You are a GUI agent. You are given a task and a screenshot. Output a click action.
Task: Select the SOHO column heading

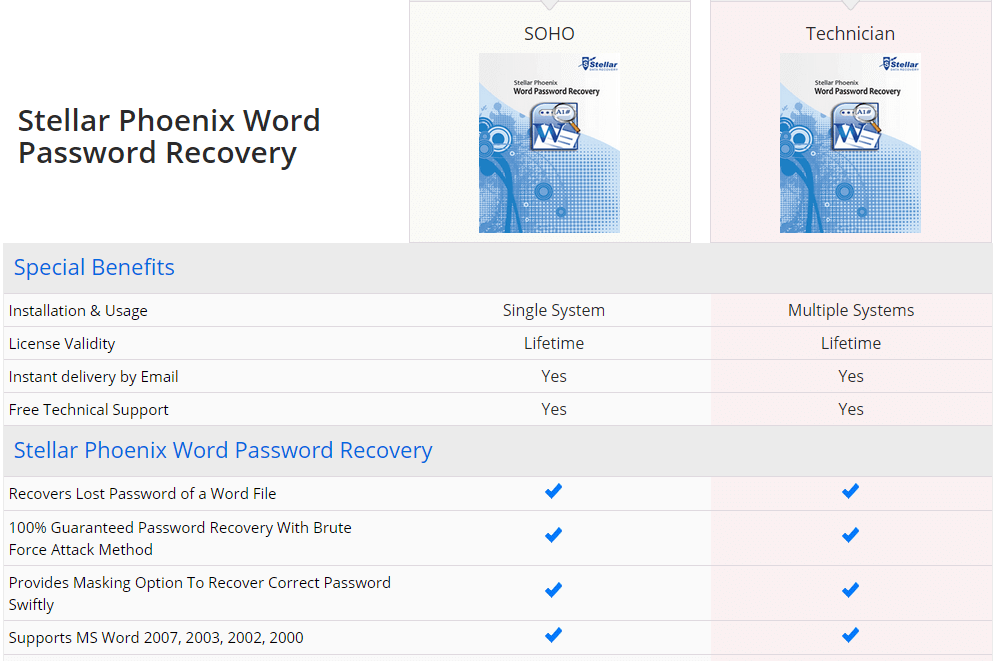[x=549, y=34]
